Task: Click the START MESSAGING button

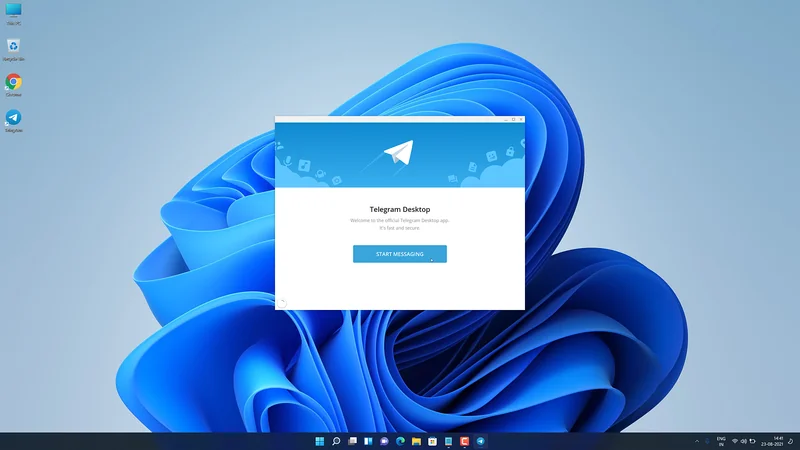Action: [399, 254]
